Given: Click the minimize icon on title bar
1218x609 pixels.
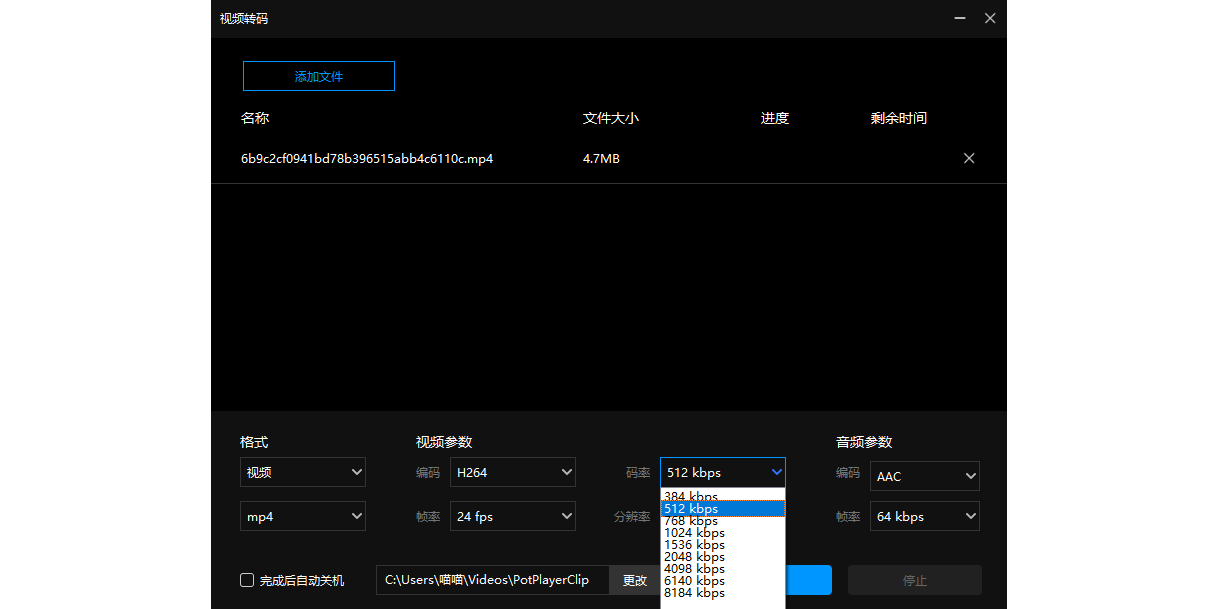Looking at the screenshot, I should point(959,18).
